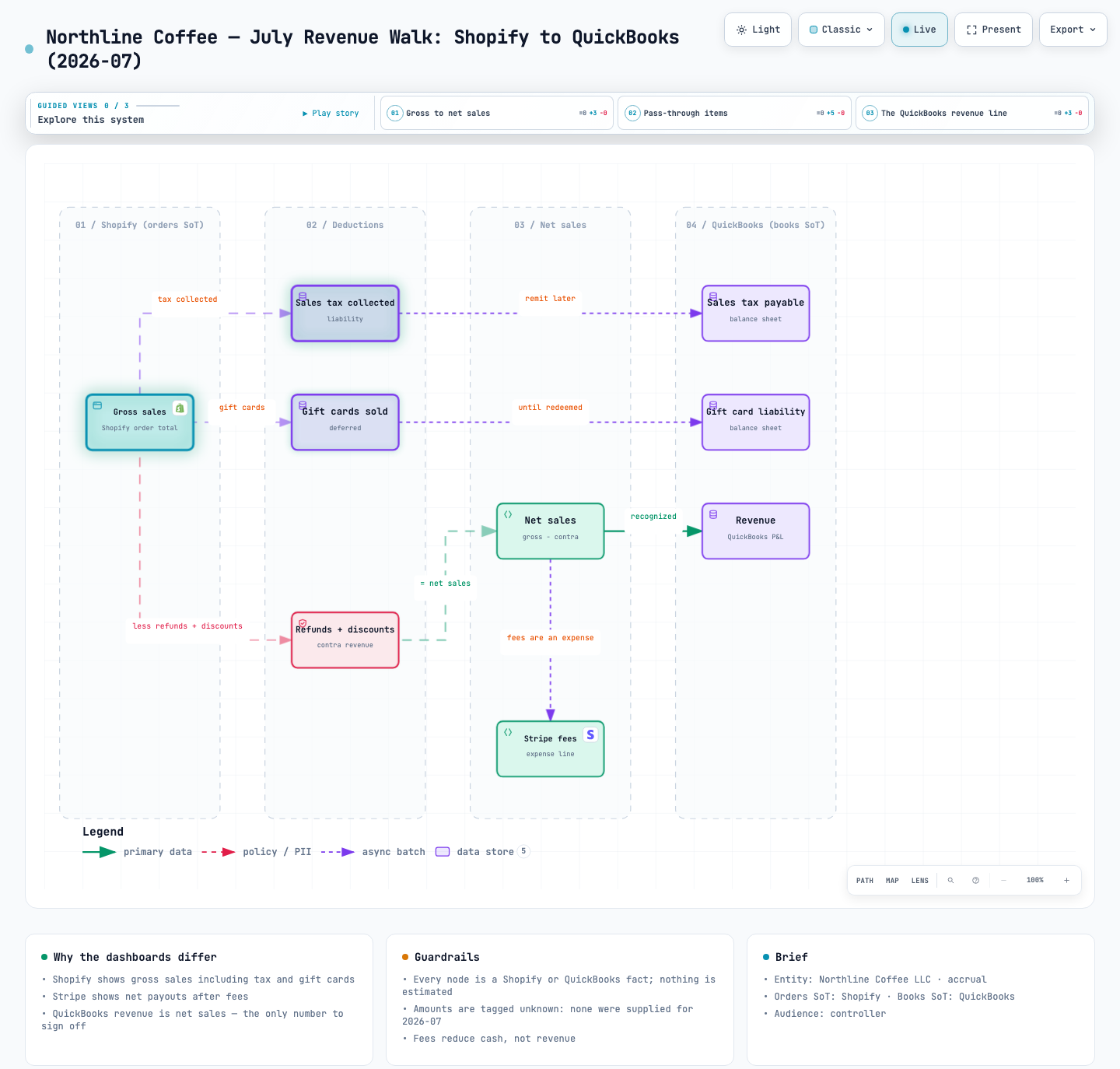This screenshot has height=1069, width=1120.
Task: Switch to PATH mode
Action: click(x=865, y=881)
